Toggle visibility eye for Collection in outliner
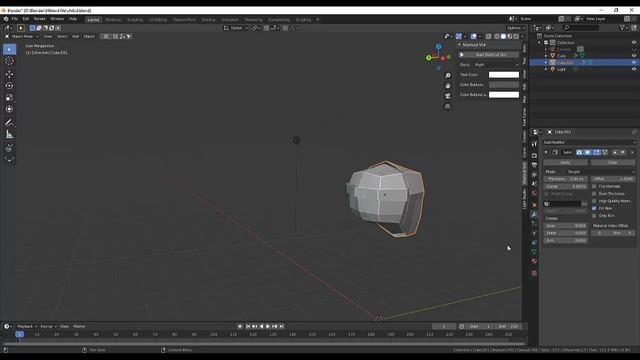Screen dimensions: 640x360 (x=634, y=42)
